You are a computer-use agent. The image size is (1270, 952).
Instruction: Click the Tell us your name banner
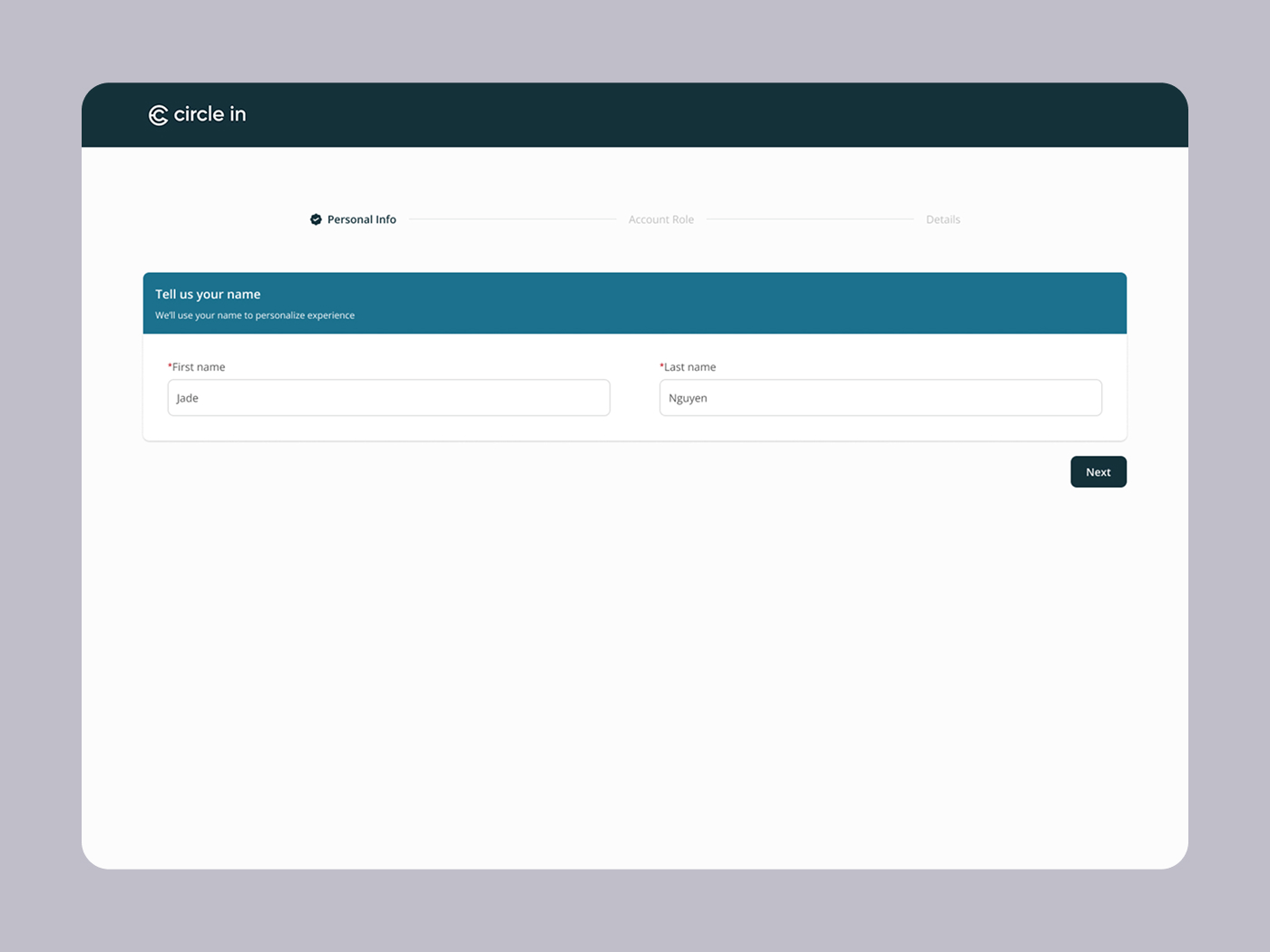coord(635,303)
